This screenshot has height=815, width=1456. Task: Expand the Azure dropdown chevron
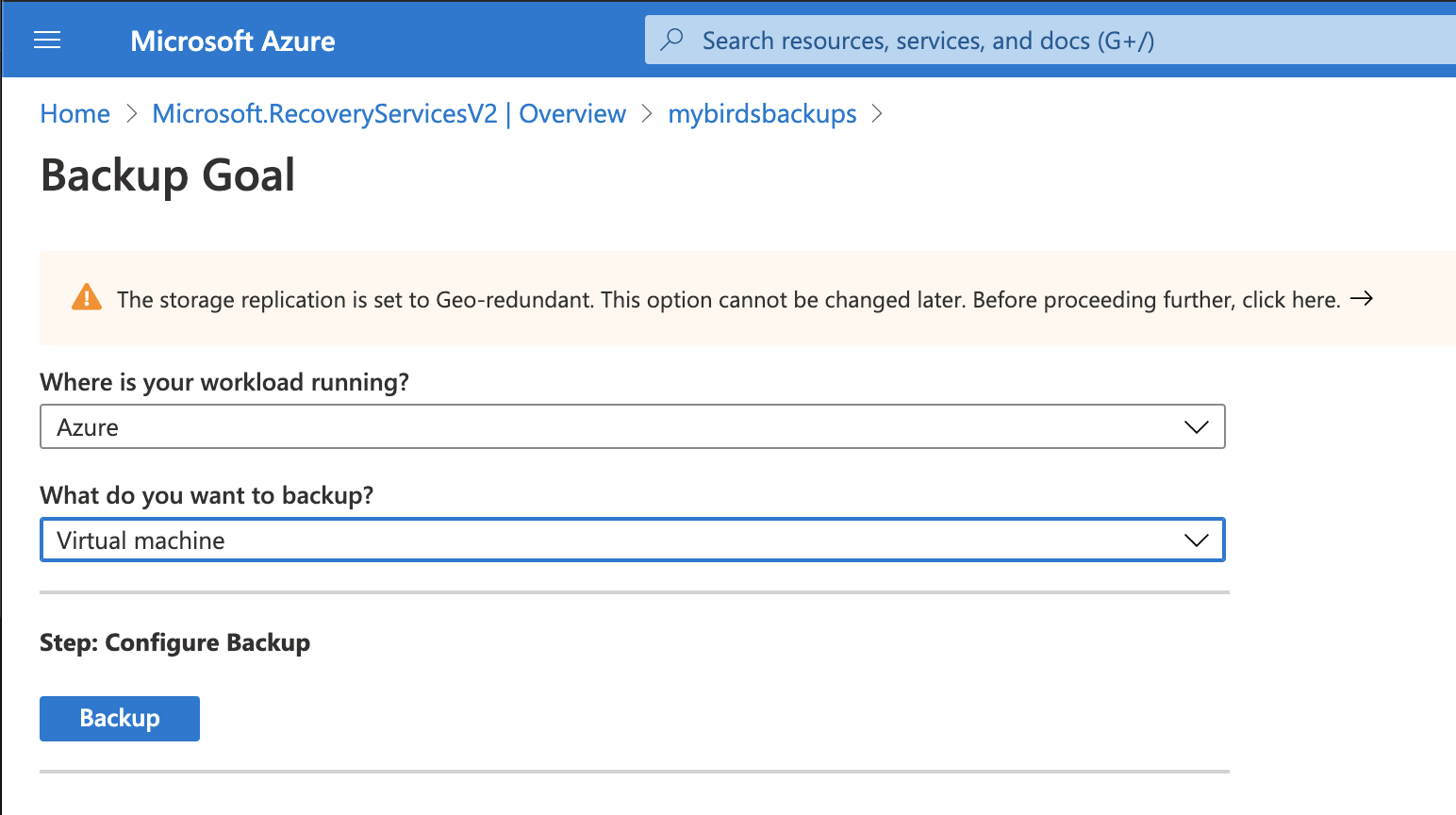[x=1196, y=427]
